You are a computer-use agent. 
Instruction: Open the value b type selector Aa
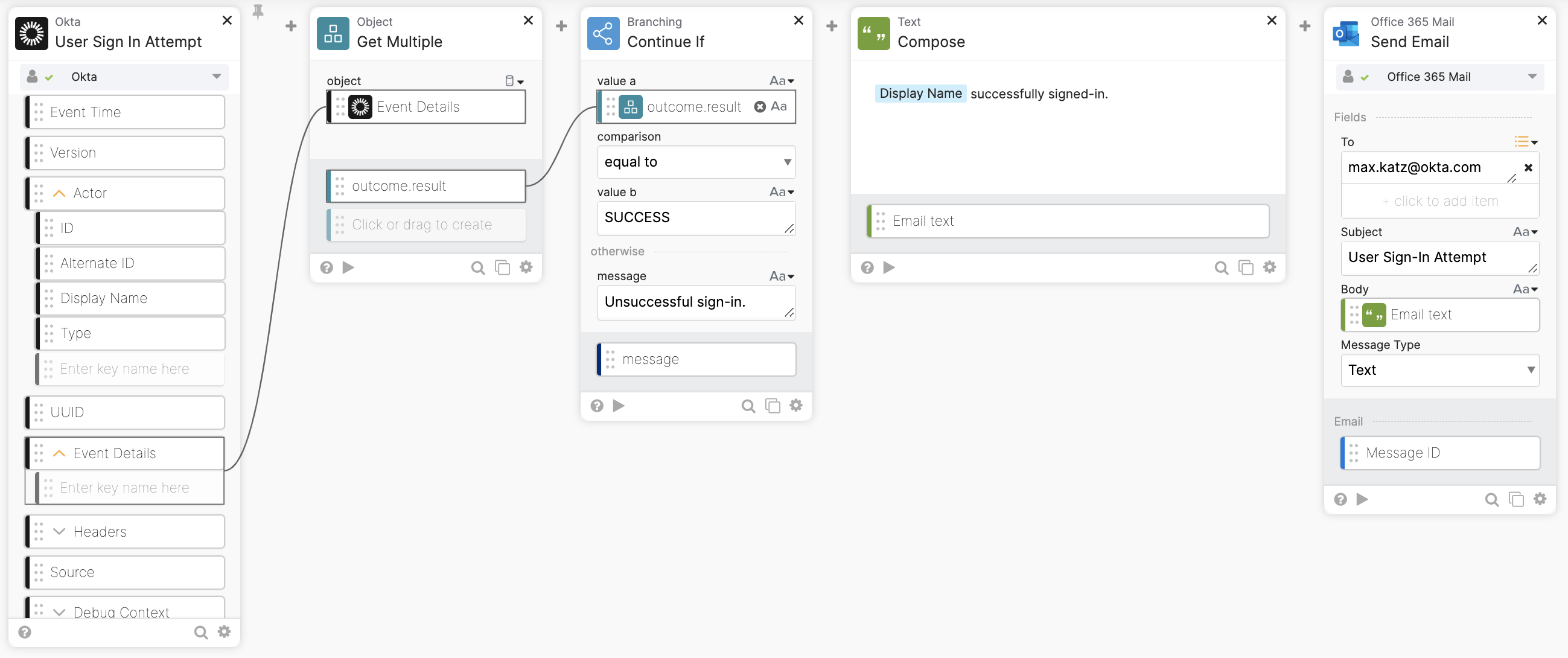click(x=782, y=193)
